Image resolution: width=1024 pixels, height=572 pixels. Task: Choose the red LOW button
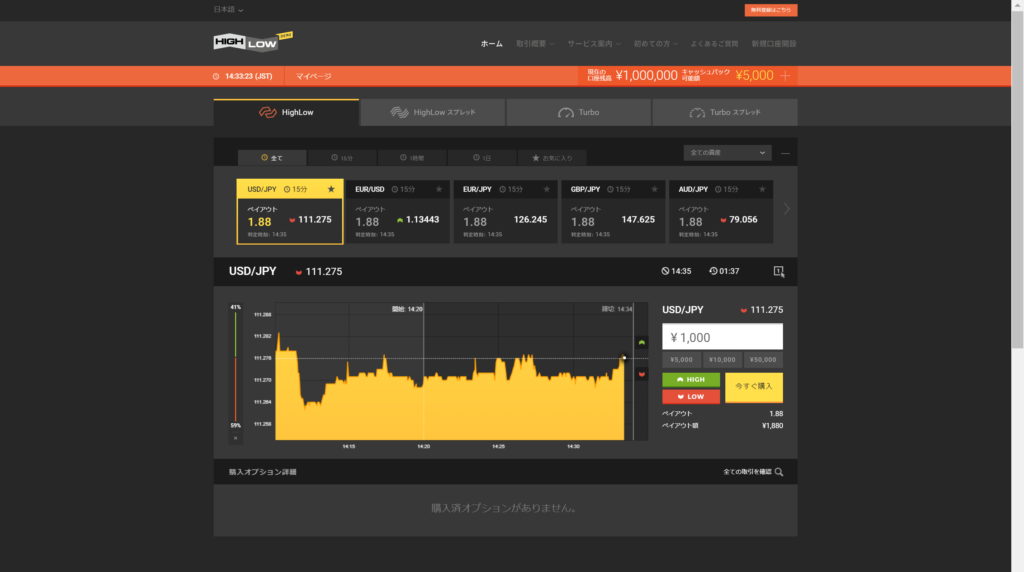pos(691,396)
